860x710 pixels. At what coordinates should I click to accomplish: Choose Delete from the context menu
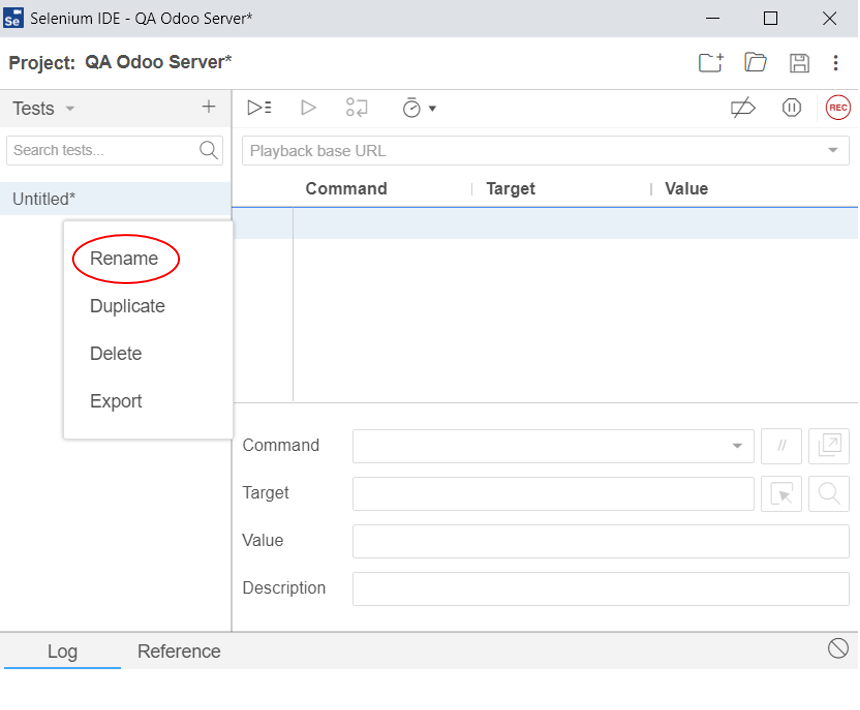(116, 354)
